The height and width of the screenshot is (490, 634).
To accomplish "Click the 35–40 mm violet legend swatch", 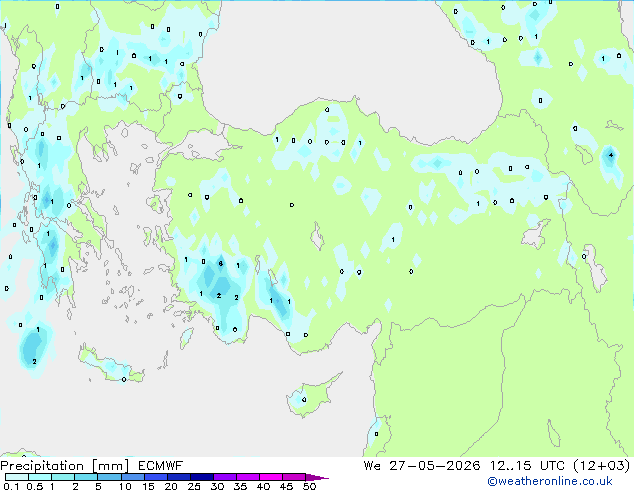I will pyautogui.click(x=247, y=477).
